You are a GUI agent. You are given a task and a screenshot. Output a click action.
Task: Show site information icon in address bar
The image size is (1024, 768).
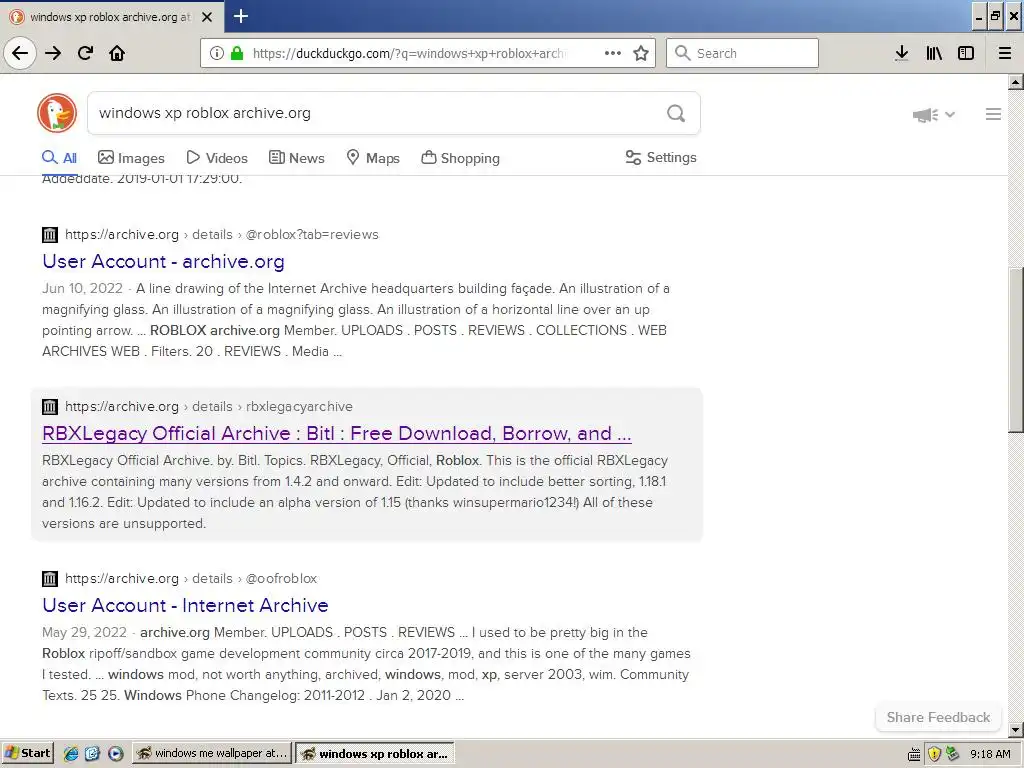[x=217, y=53]
